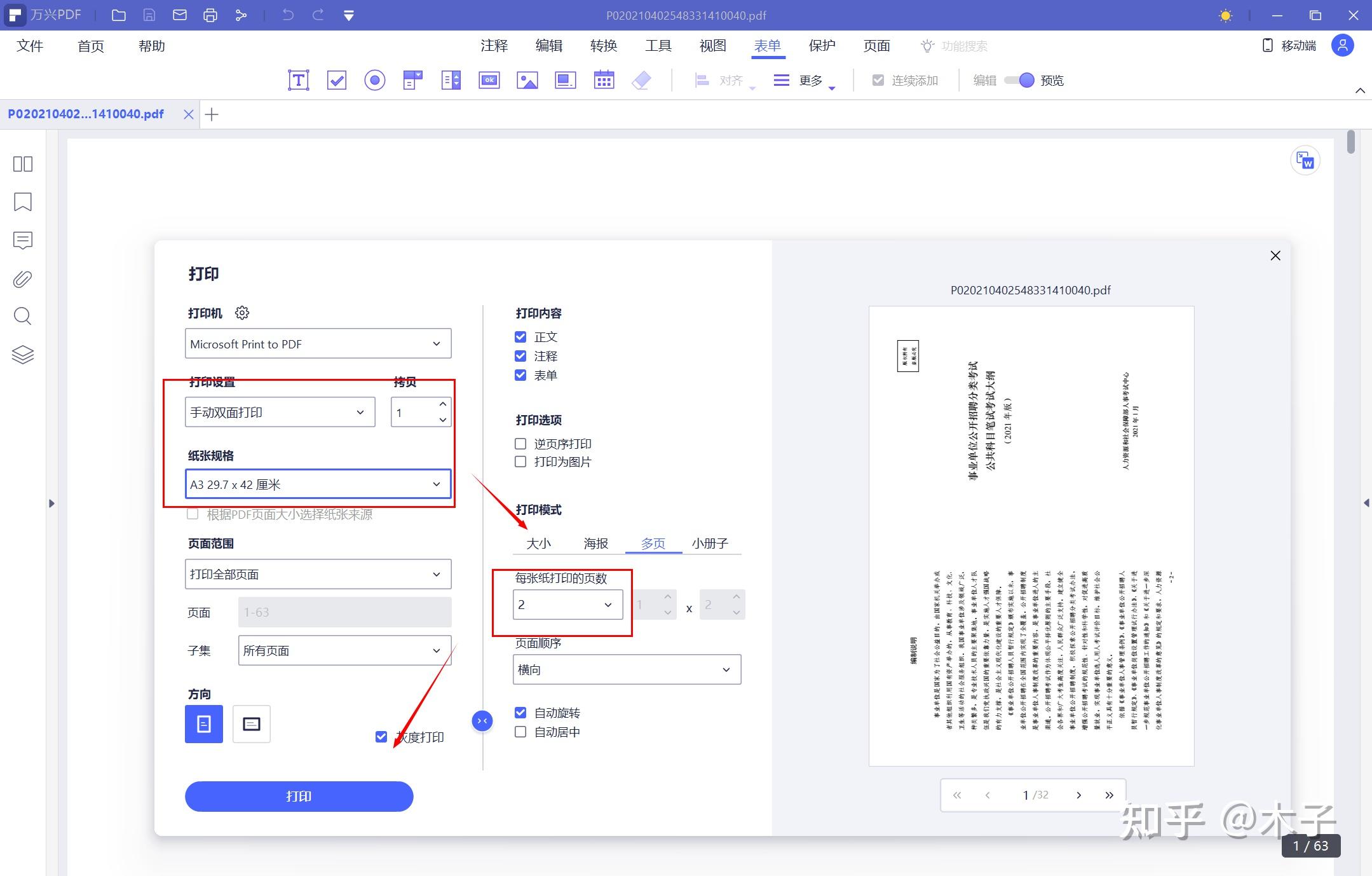Select the list box form tool
The image size is (1372, 876).
(x=451, y=80)
